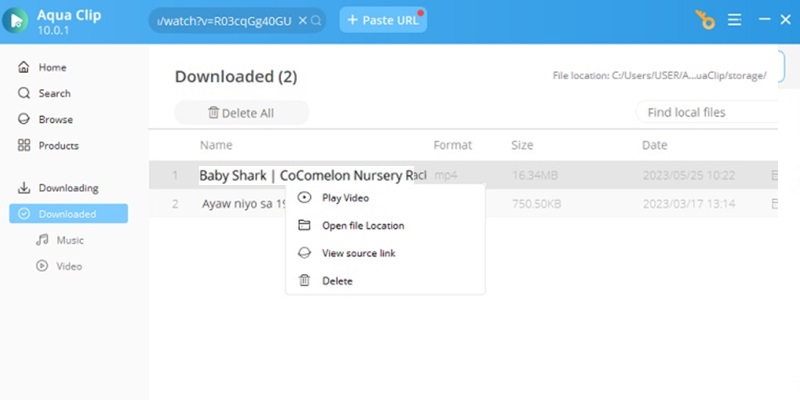Click the Video play-circle icon
The height and width of the screenshot is (400, 800).
42,266
